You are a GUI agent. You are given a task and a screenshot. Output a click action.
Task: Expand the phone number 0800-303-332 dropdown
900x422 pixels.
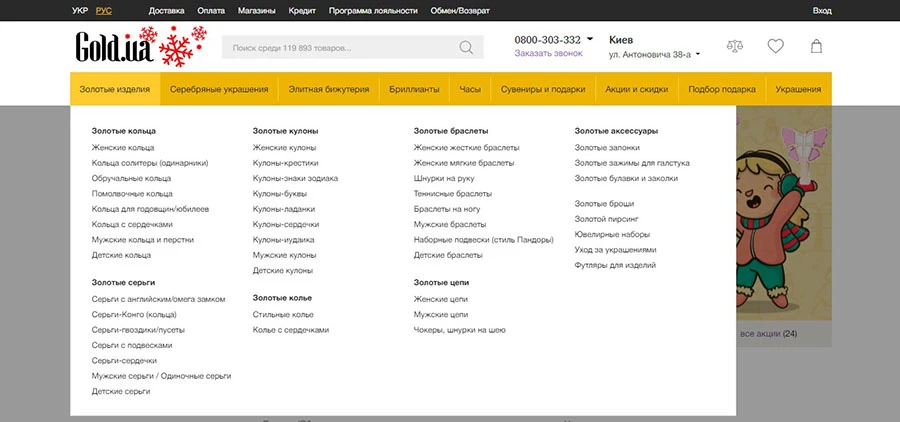pyautogui.click(x=589, y=40)
